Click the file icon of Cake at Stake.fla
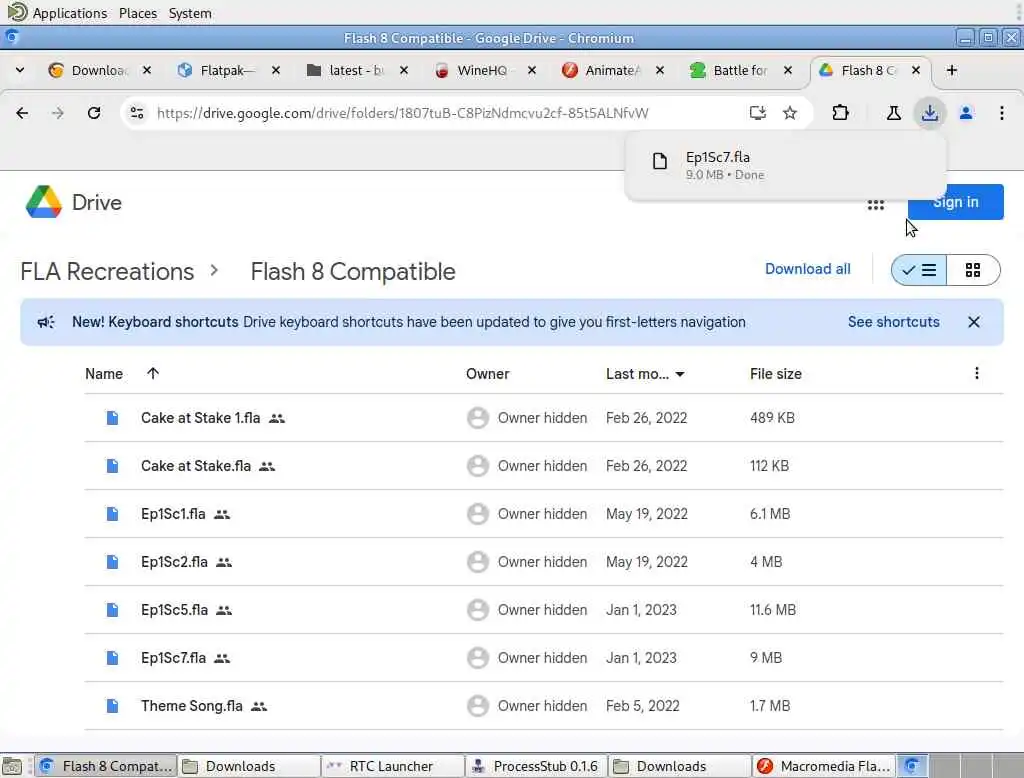 click(x=112, y=466)
